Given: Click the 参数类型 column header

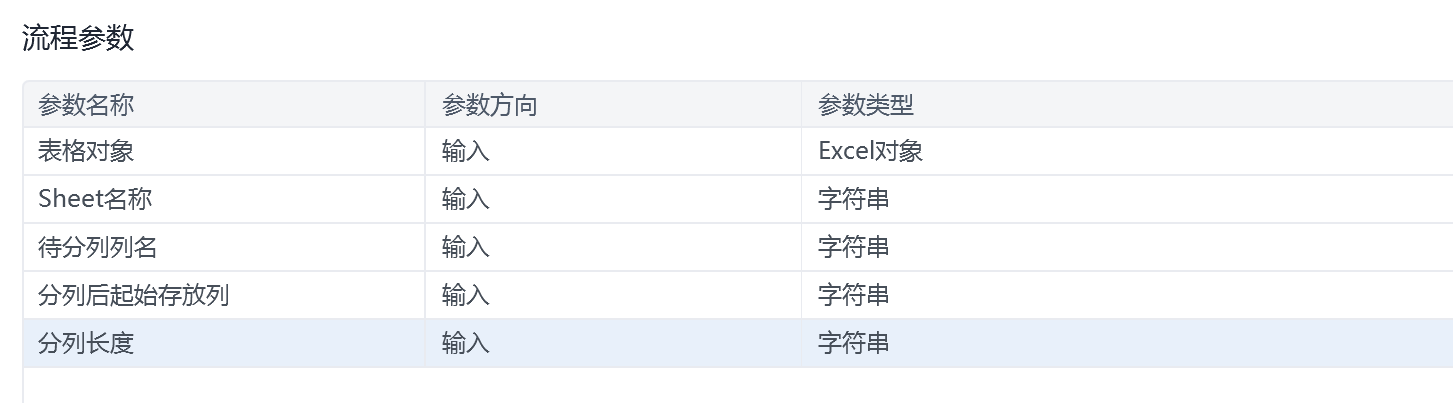Looking at the screenshot, I should point(865,105).
